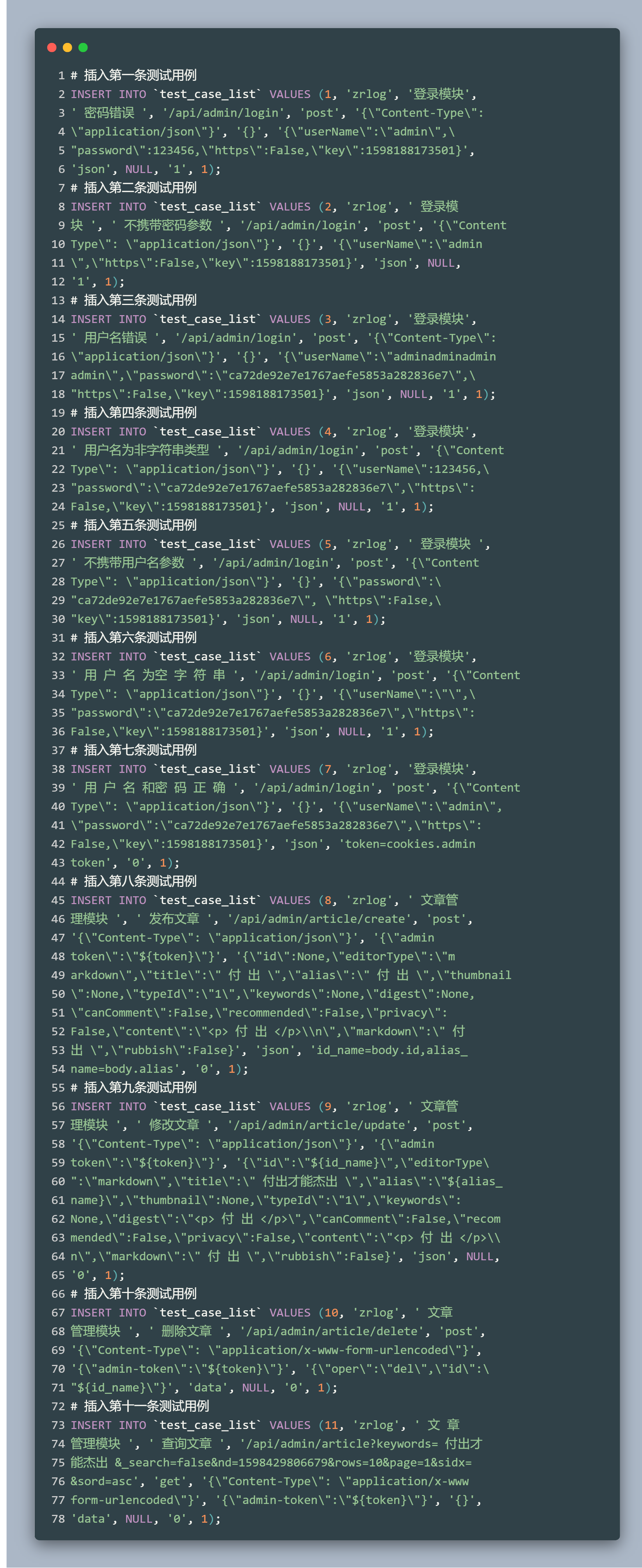Select the comment "# 插入第五条测试用例"
This screenshot has height=1568, width=642.
(134, 525)
